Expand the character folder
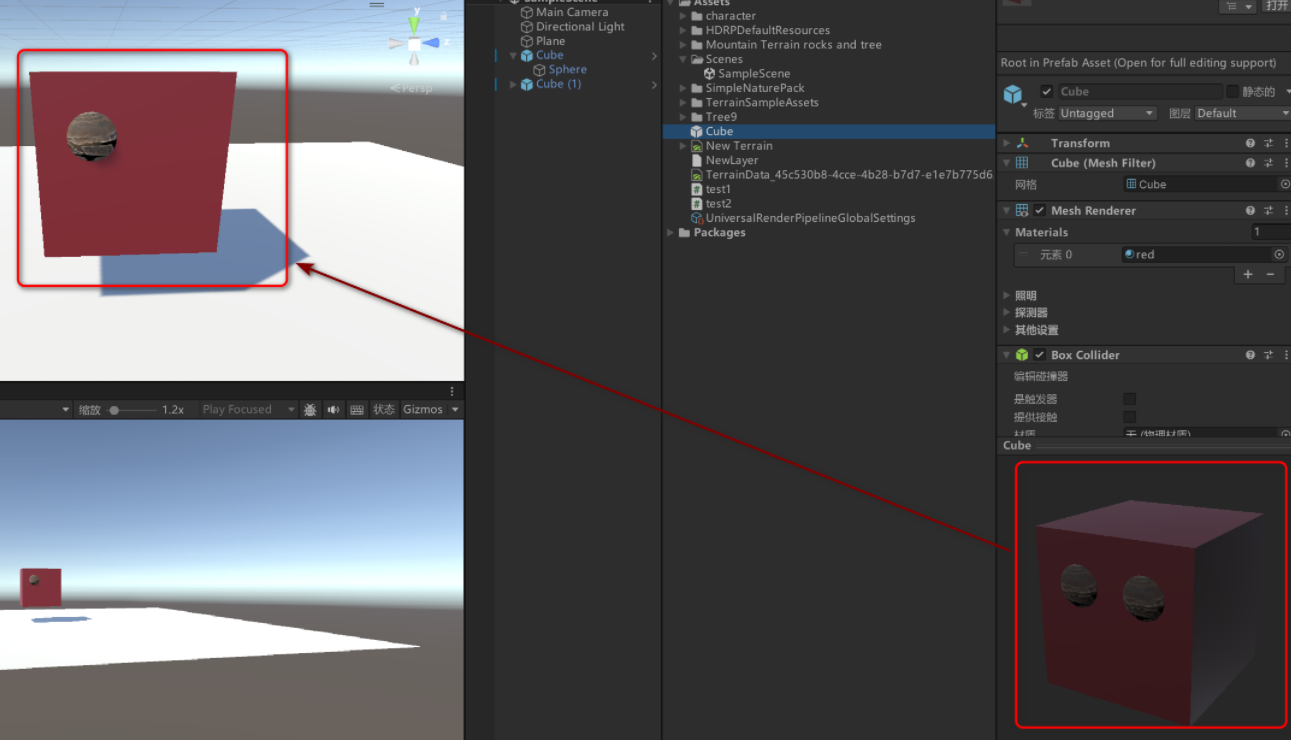The width and height of the screenshot is (1291, 740). (683, 16)
